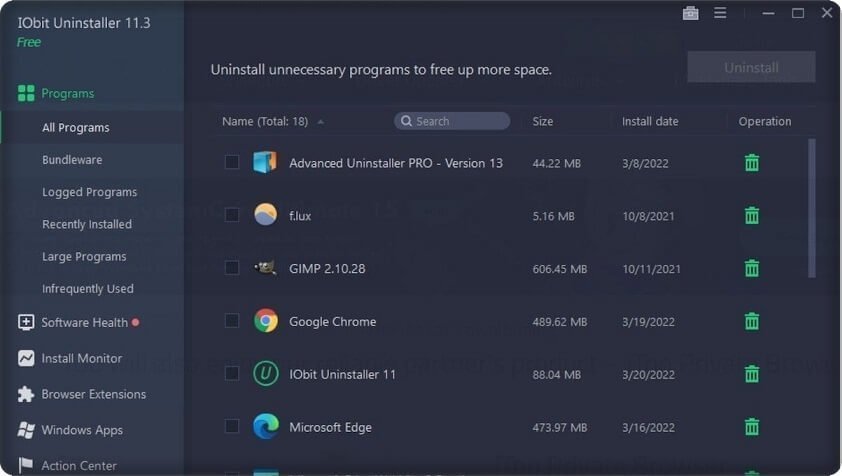Open Infrequently Used category
Screen dimensions: 842x476
point(88,289)
